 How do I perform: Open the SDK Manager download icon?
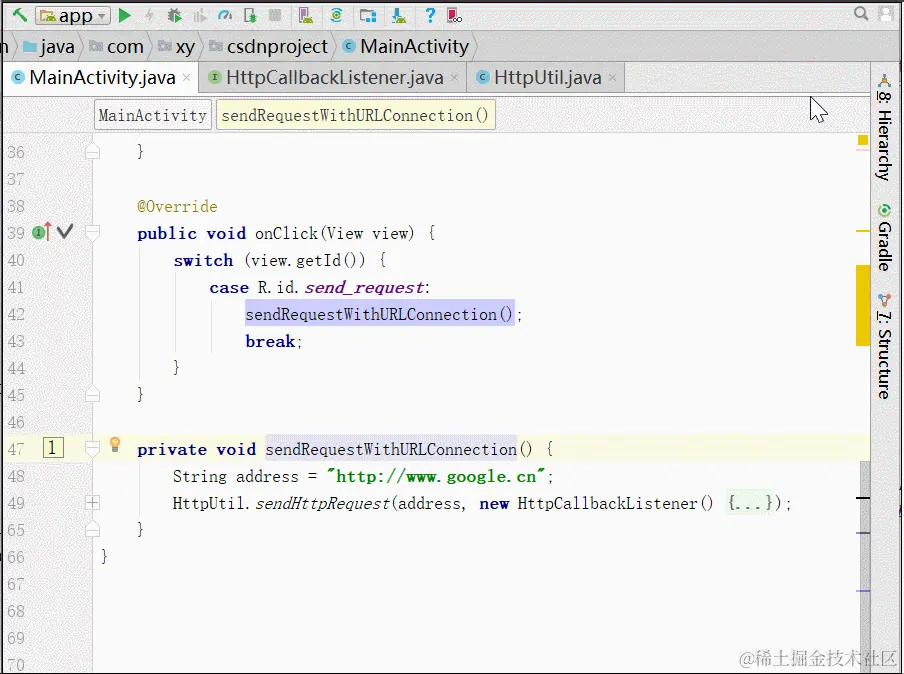coord(399,16)
